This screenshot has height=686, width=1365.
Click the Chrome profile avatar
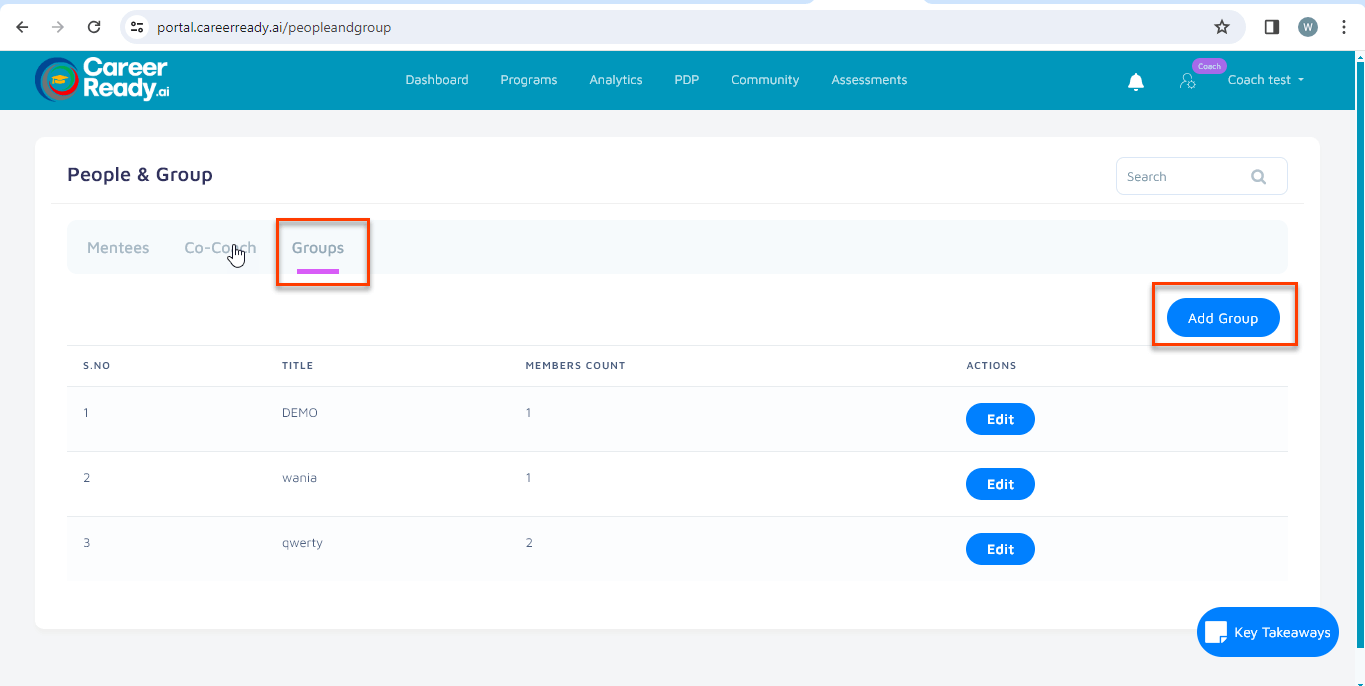click(1308, 27)
